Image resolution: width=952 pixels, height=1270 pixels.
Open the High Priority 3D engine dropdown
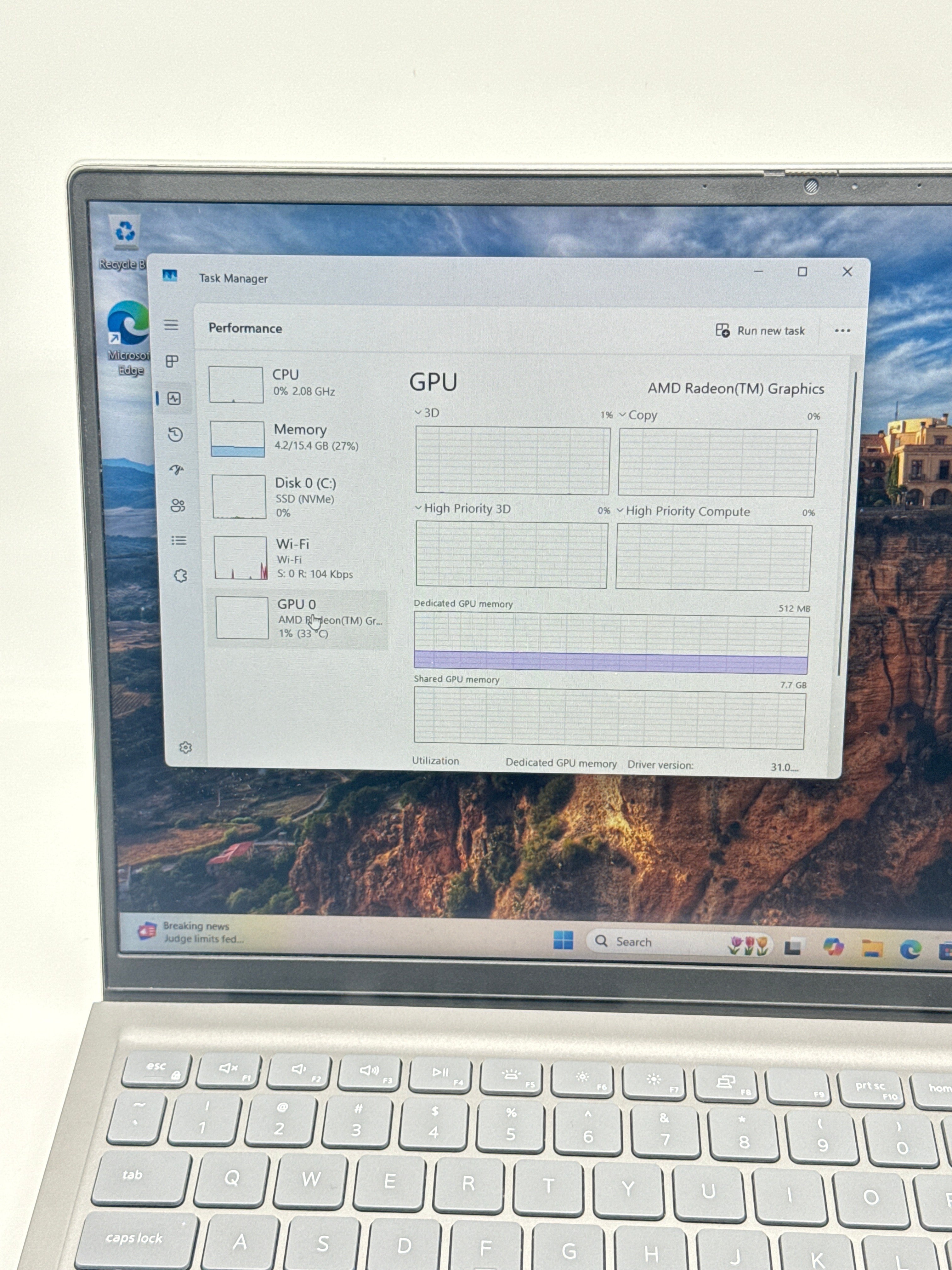[418, 507]
